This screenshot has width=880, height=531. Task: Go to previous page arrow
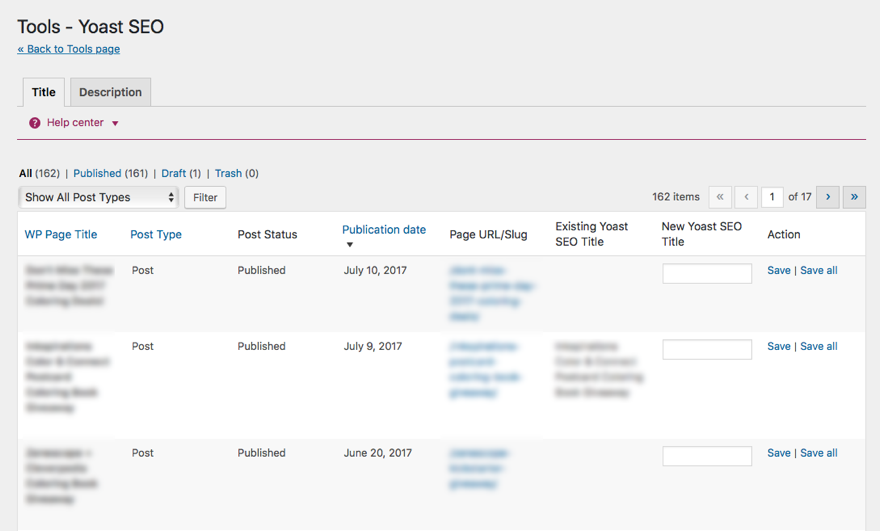(x=746, y=197)
